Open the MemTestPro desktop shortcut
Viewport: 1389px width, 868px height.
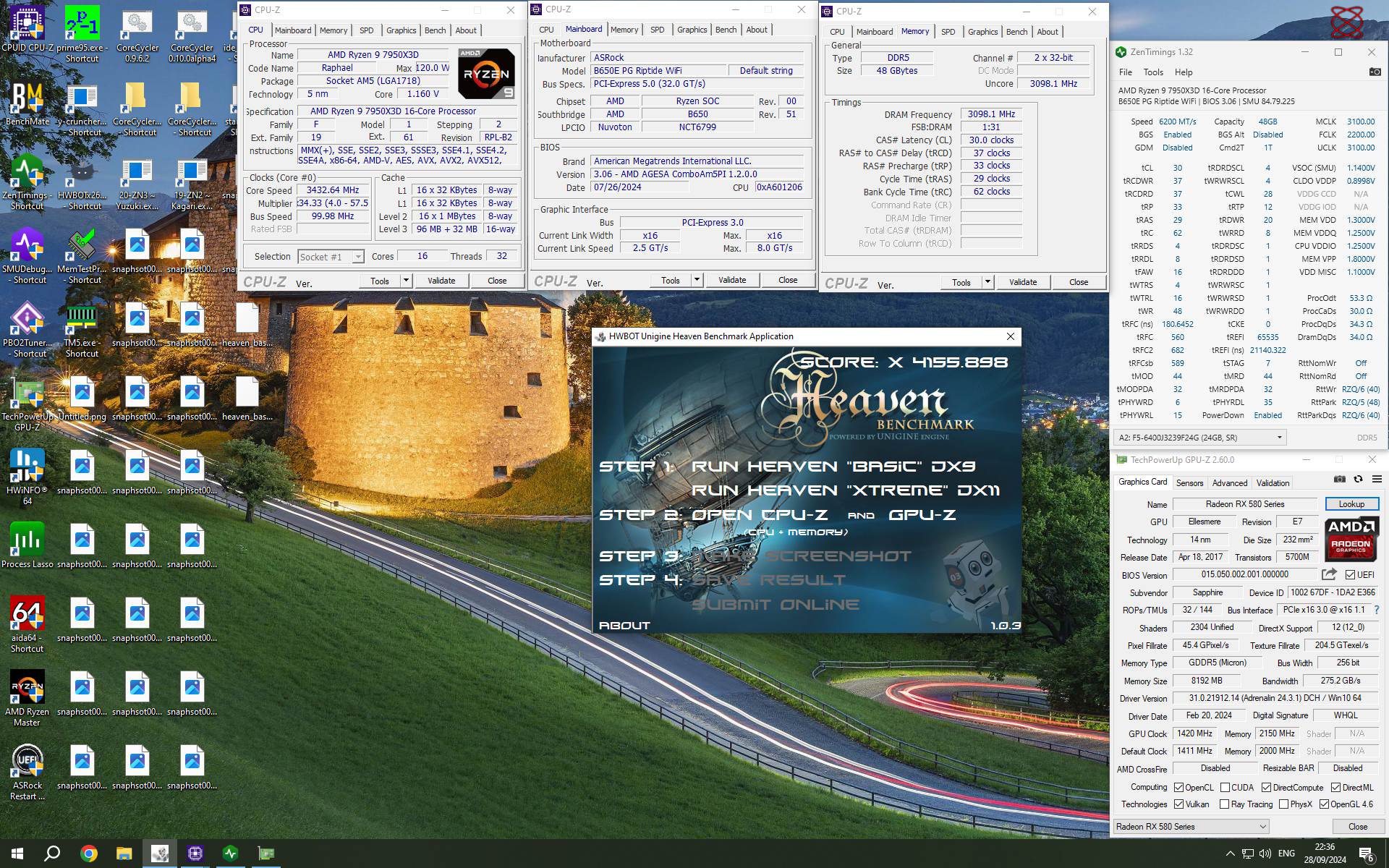click(82, 256)
